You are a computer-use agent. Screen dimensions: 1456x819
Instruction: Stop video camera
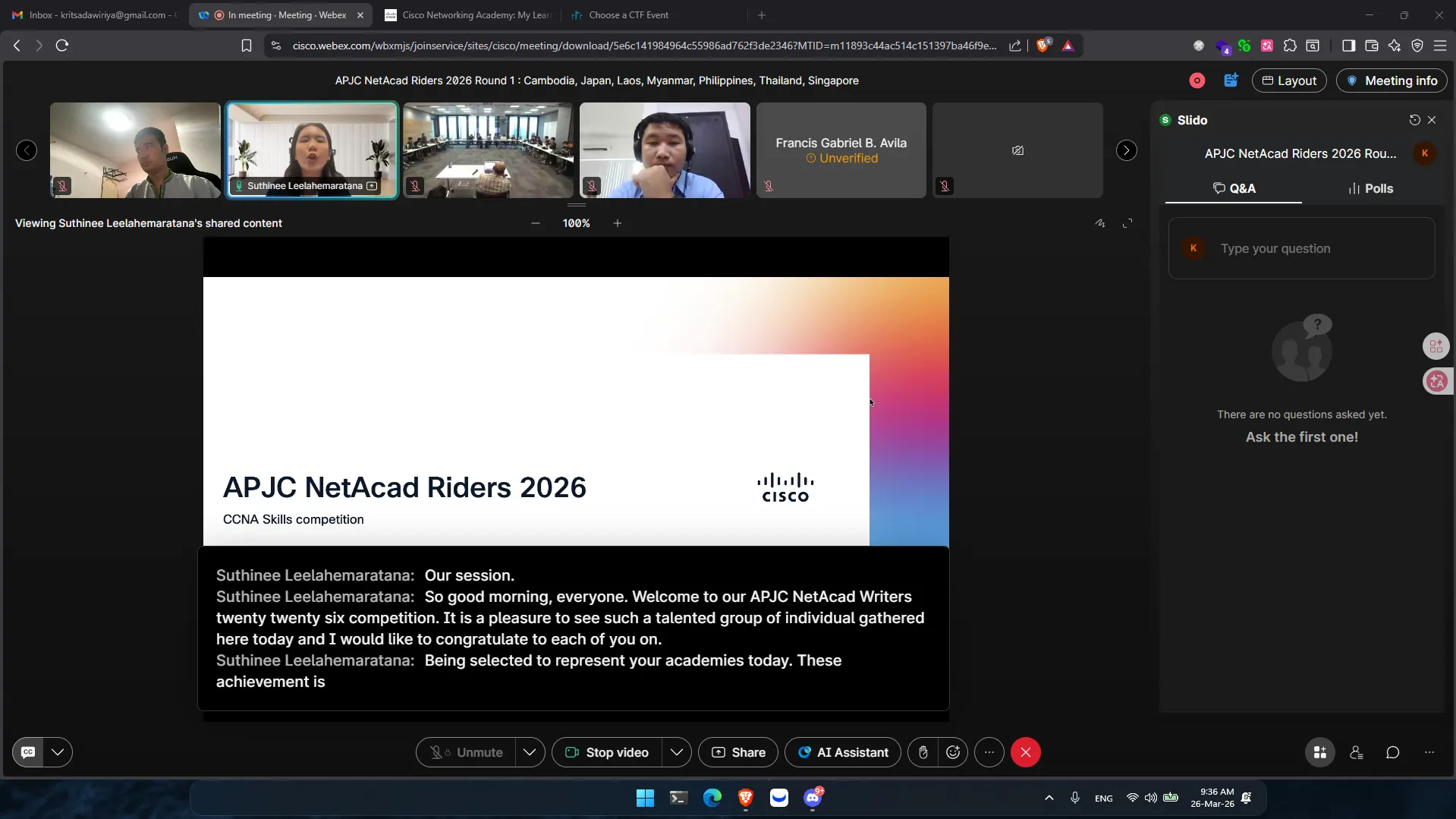coord(607,752)
